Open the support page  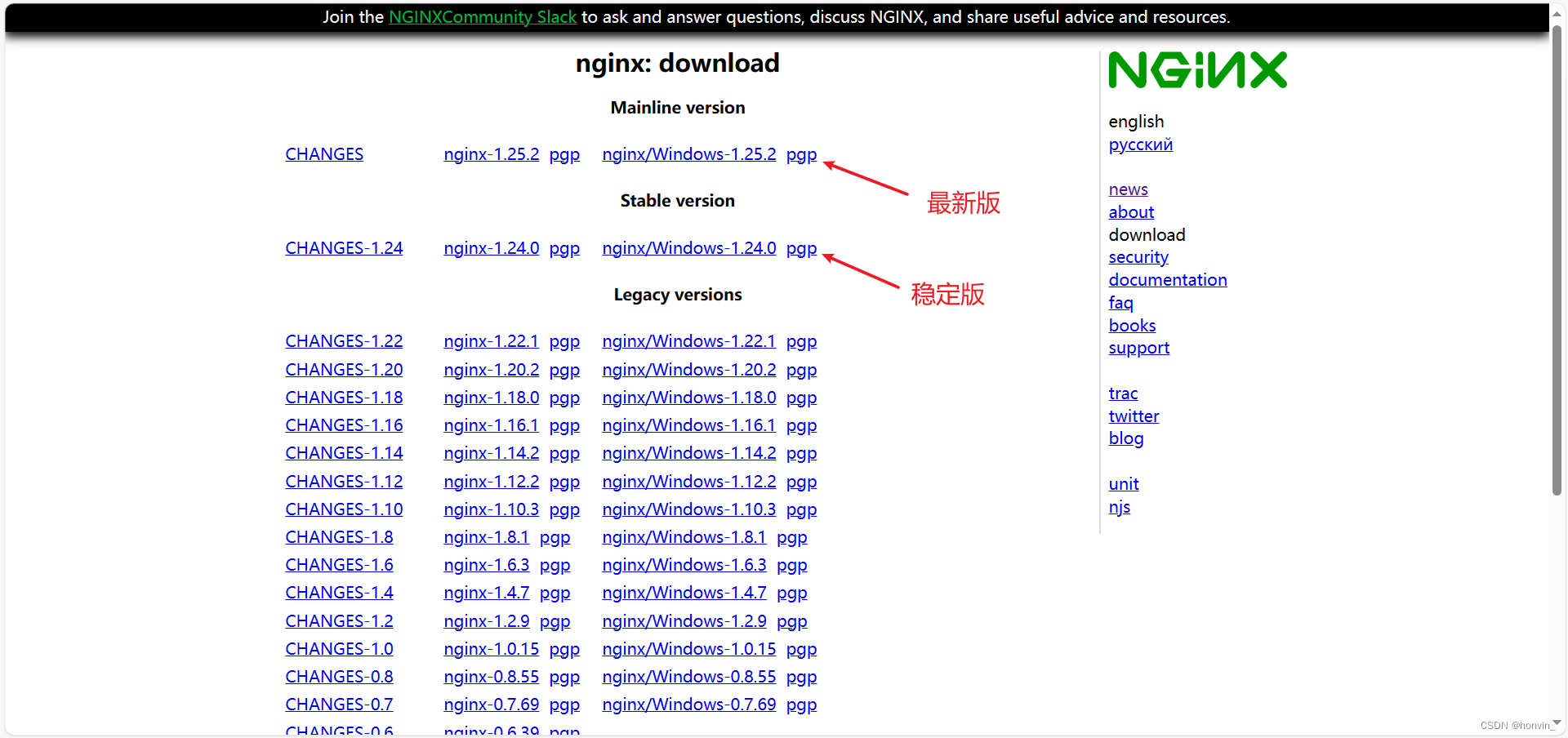[1138, 349]
